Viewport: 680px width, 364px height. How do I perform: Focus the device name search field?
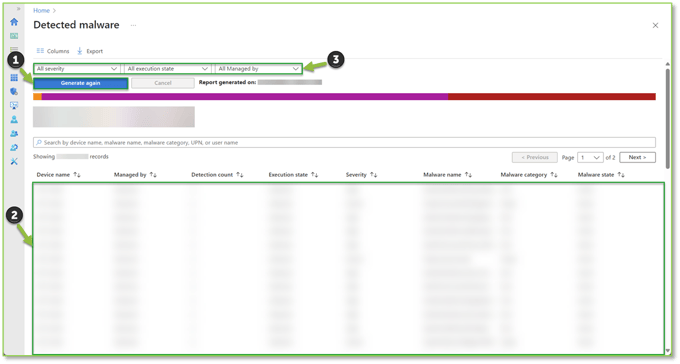[x=344, y=142]
